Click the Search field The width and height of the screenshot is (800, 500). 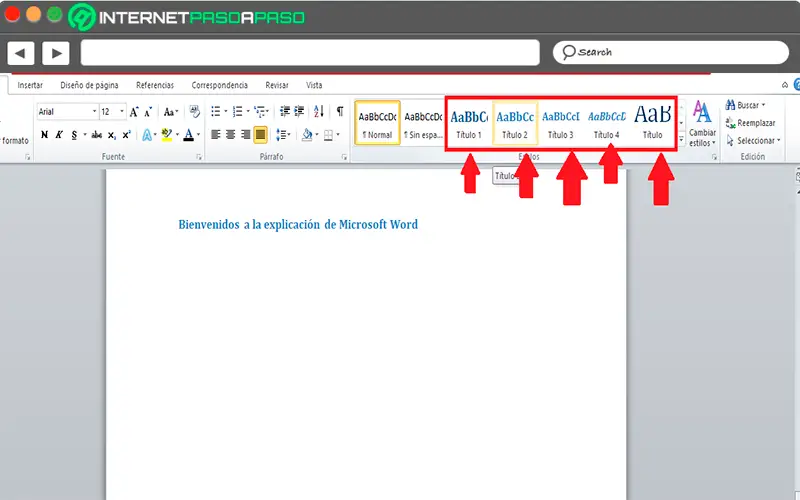671,53
